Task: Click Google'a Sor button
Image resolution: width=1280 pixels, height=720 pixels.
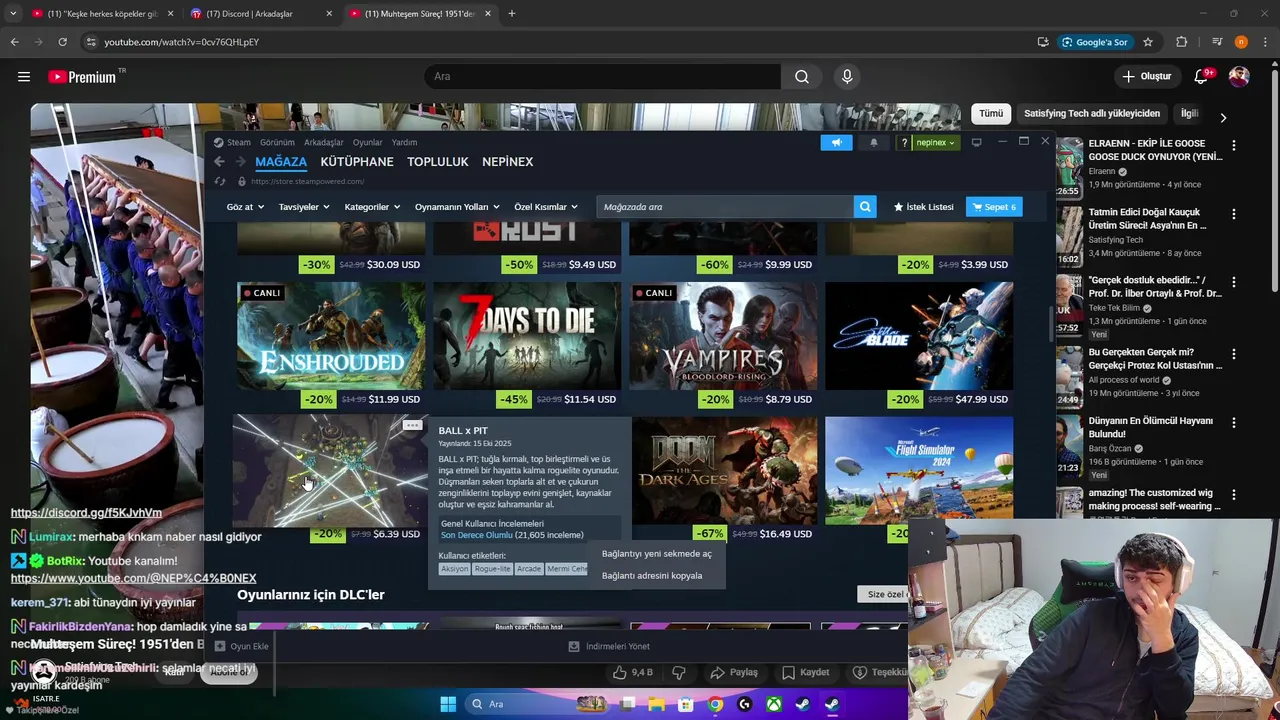Action: point(1095,42)
